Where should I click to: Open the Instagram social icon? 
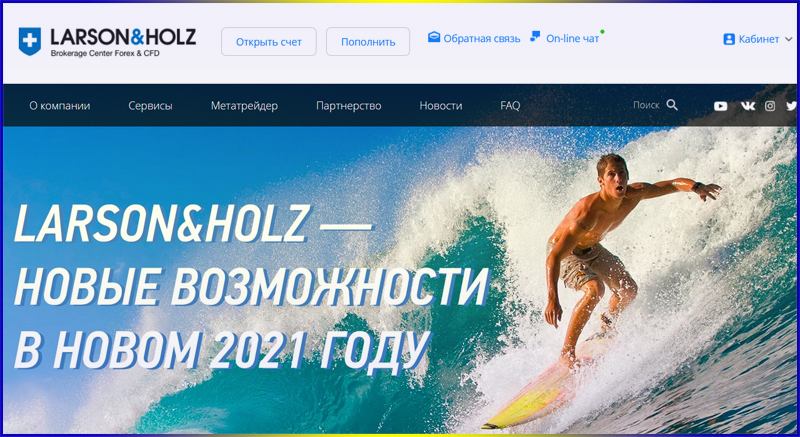click(x=770, y=106)
